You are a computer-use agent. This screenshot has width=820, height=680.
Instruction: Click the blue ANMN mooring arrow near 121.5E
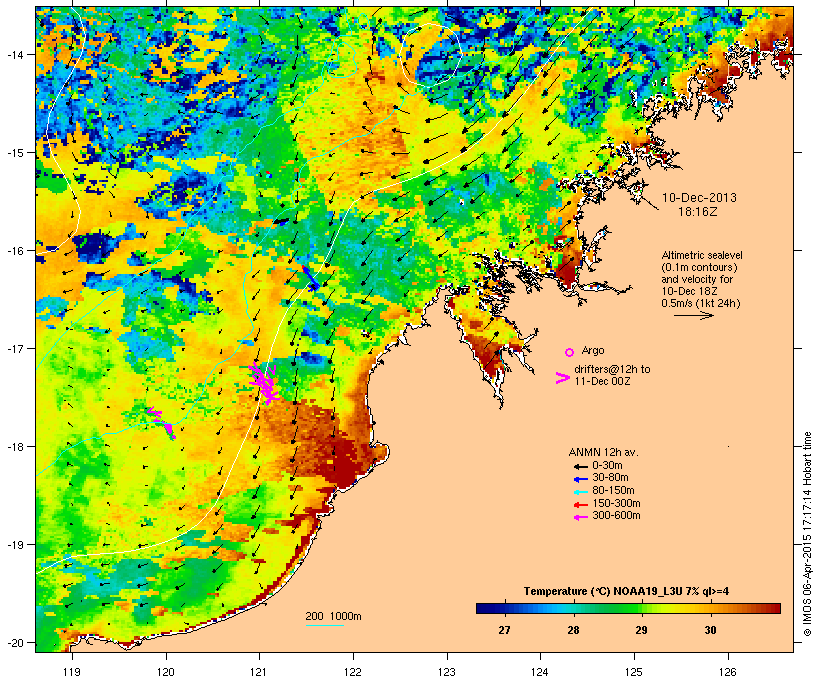[311, 278]
